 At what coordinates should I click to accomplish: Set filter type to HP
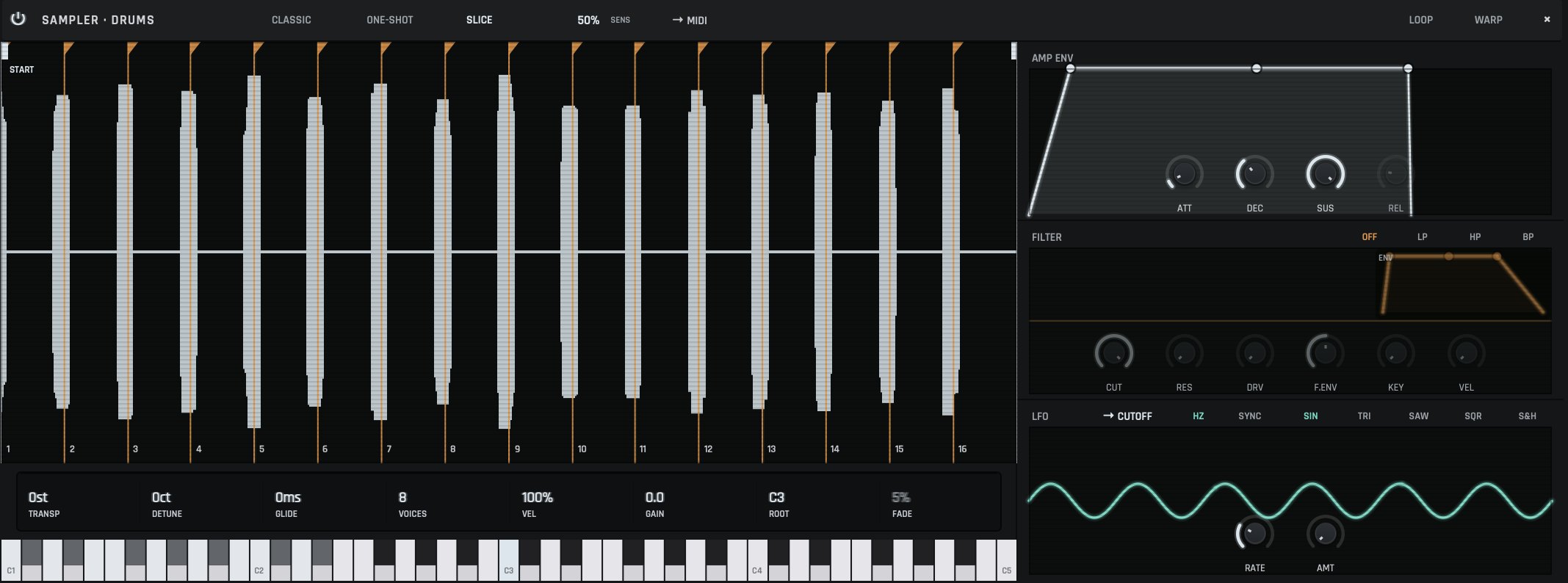[1475, 237]
